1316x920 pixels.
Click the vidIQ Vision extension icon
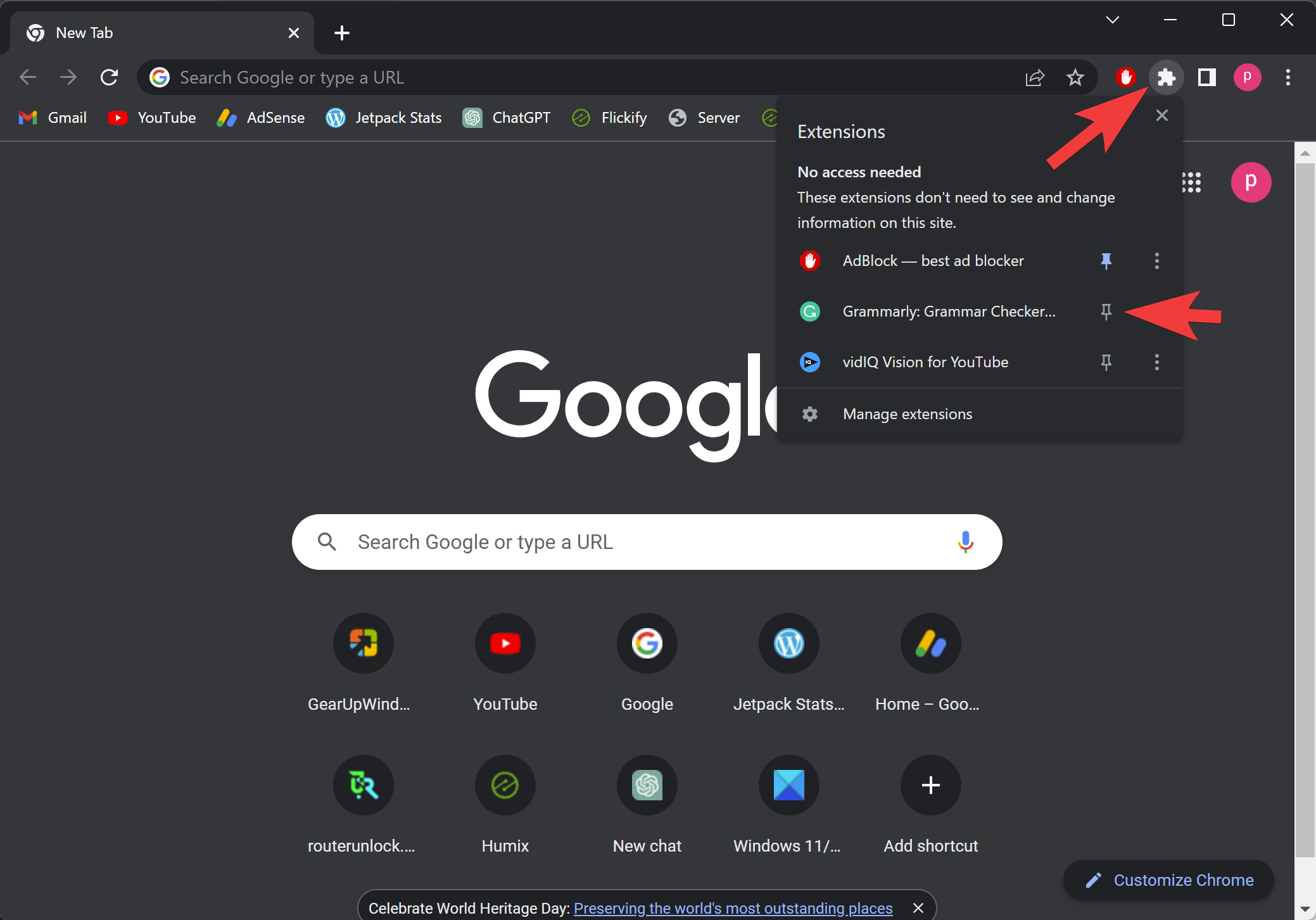pos(810,362)
